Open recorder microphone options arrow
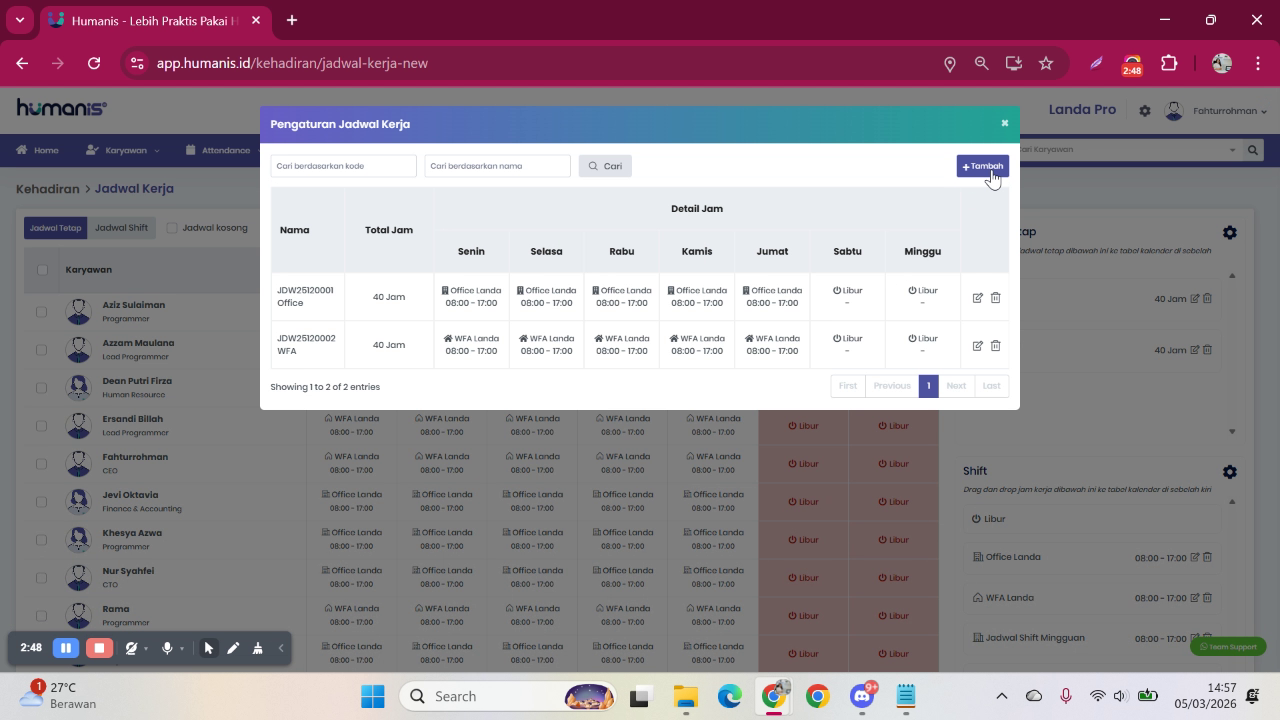Image resolution: width=1280 pixels, height=720 pixels. (x=181, y=649)
